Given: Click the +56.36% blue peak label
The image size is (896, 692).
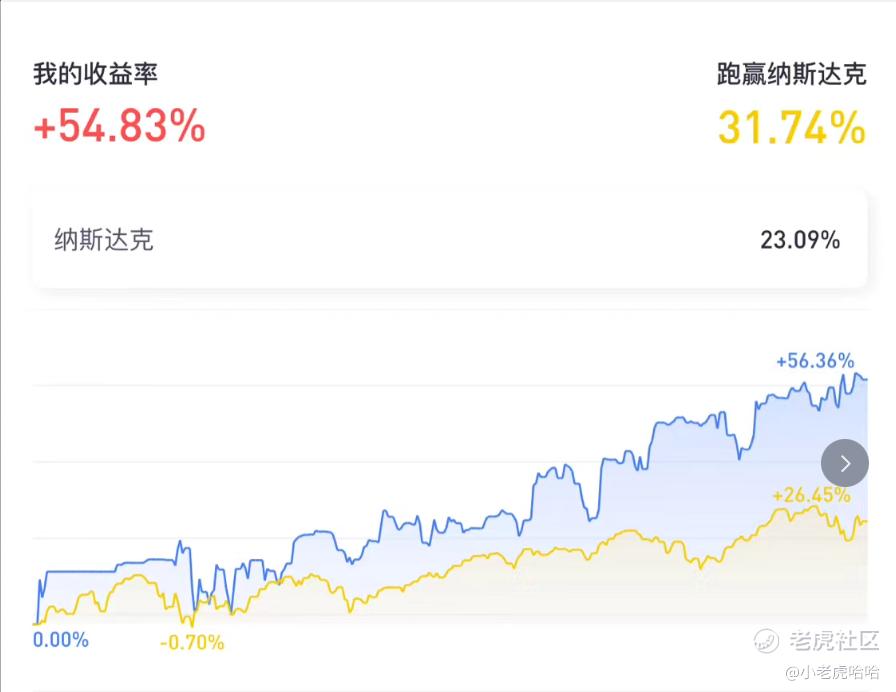Looking at the screenshot, I should [x=815, y=361].
